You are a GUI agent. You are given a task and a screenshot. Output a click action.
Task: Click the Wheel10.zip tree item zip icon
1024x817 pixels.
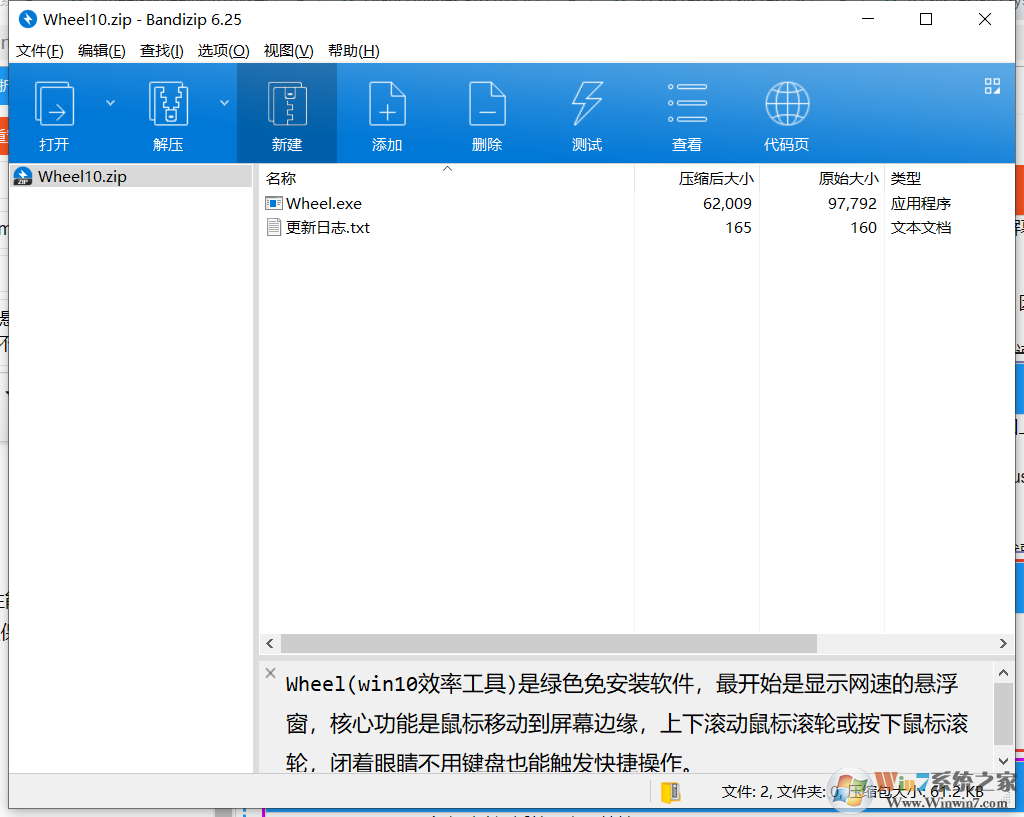pyautogui.click(x=23, y=176)
